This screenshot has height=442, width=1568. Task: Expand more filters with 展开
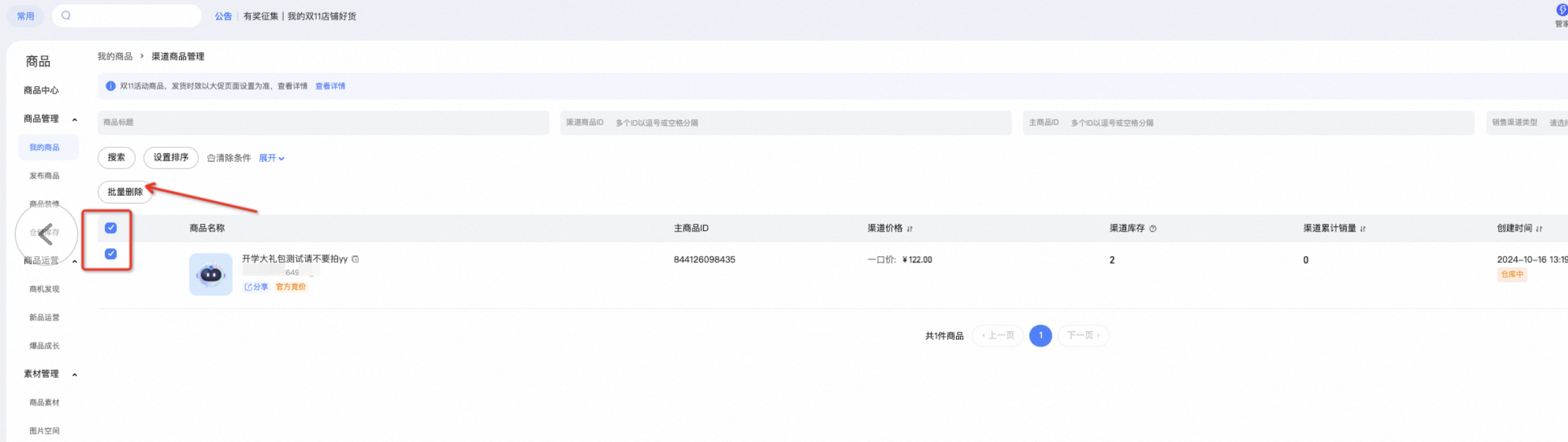click(272, 158)
